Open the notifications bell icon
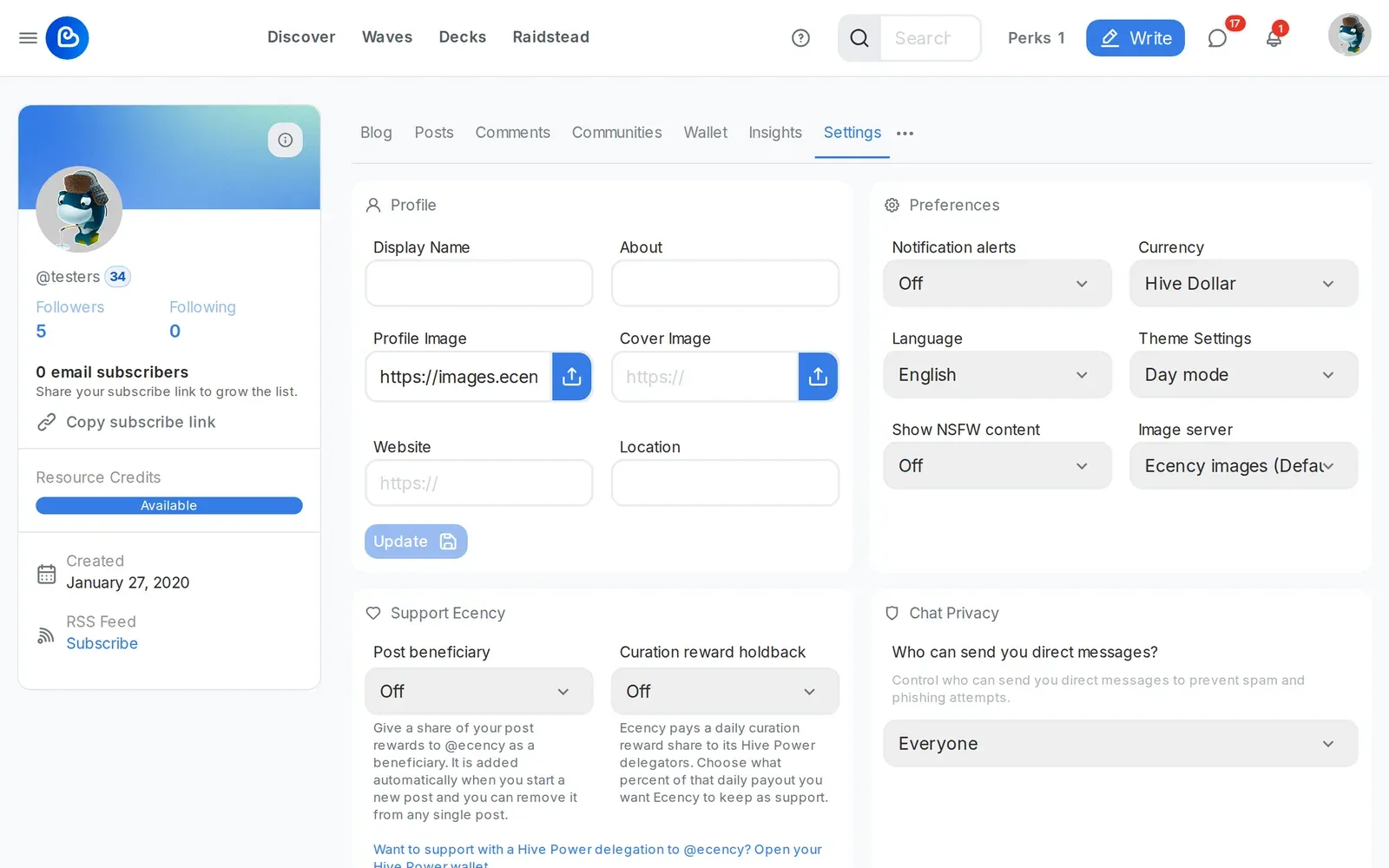Screen dimensions: 1389x868 click(x=1274, y=38)
